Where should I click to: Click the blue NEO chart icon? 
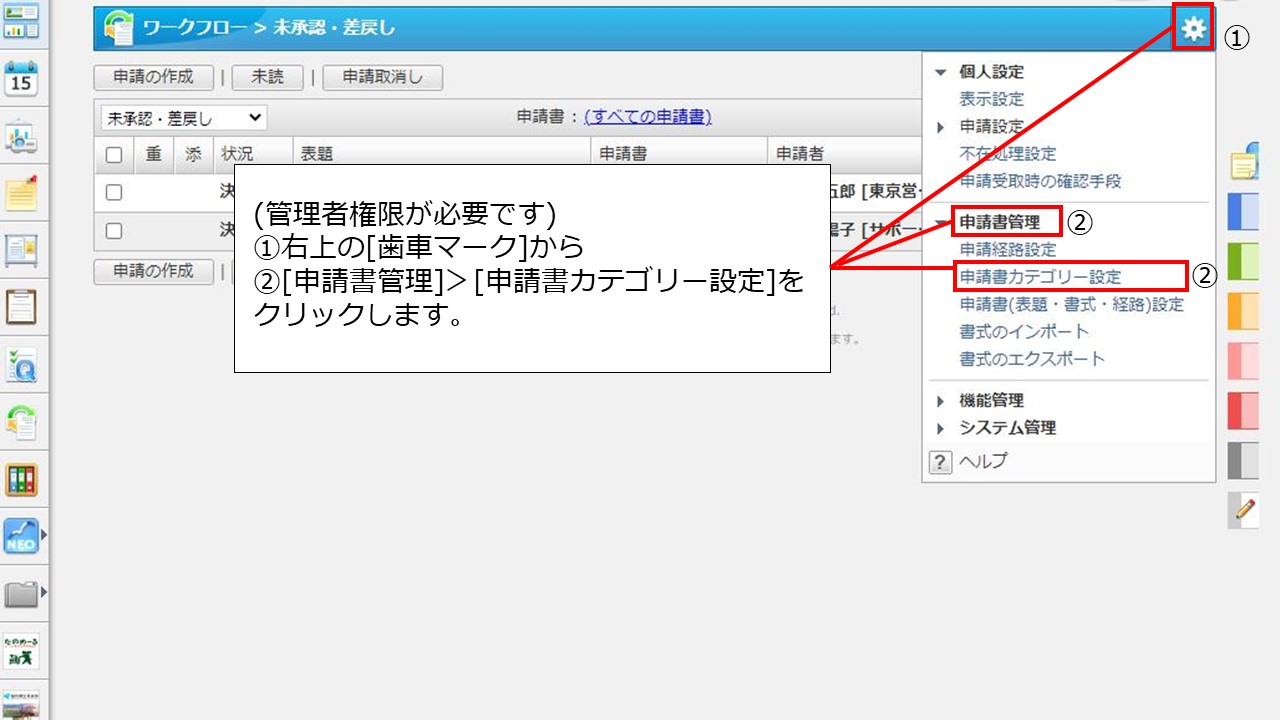pos(21,537)
